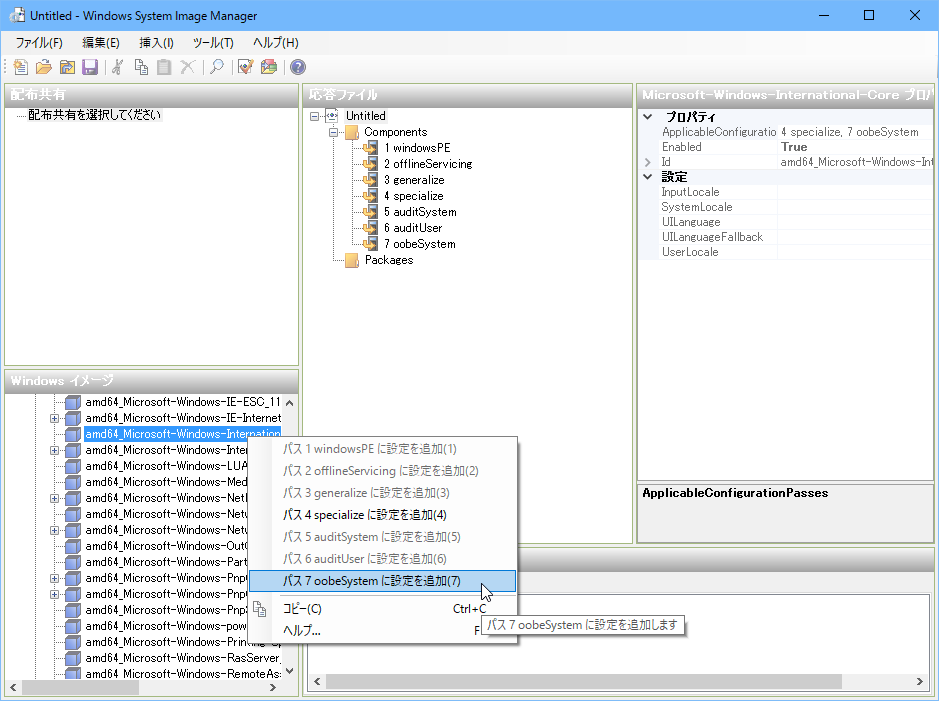Select ヘルプ... in the context menu

[382, 630]
